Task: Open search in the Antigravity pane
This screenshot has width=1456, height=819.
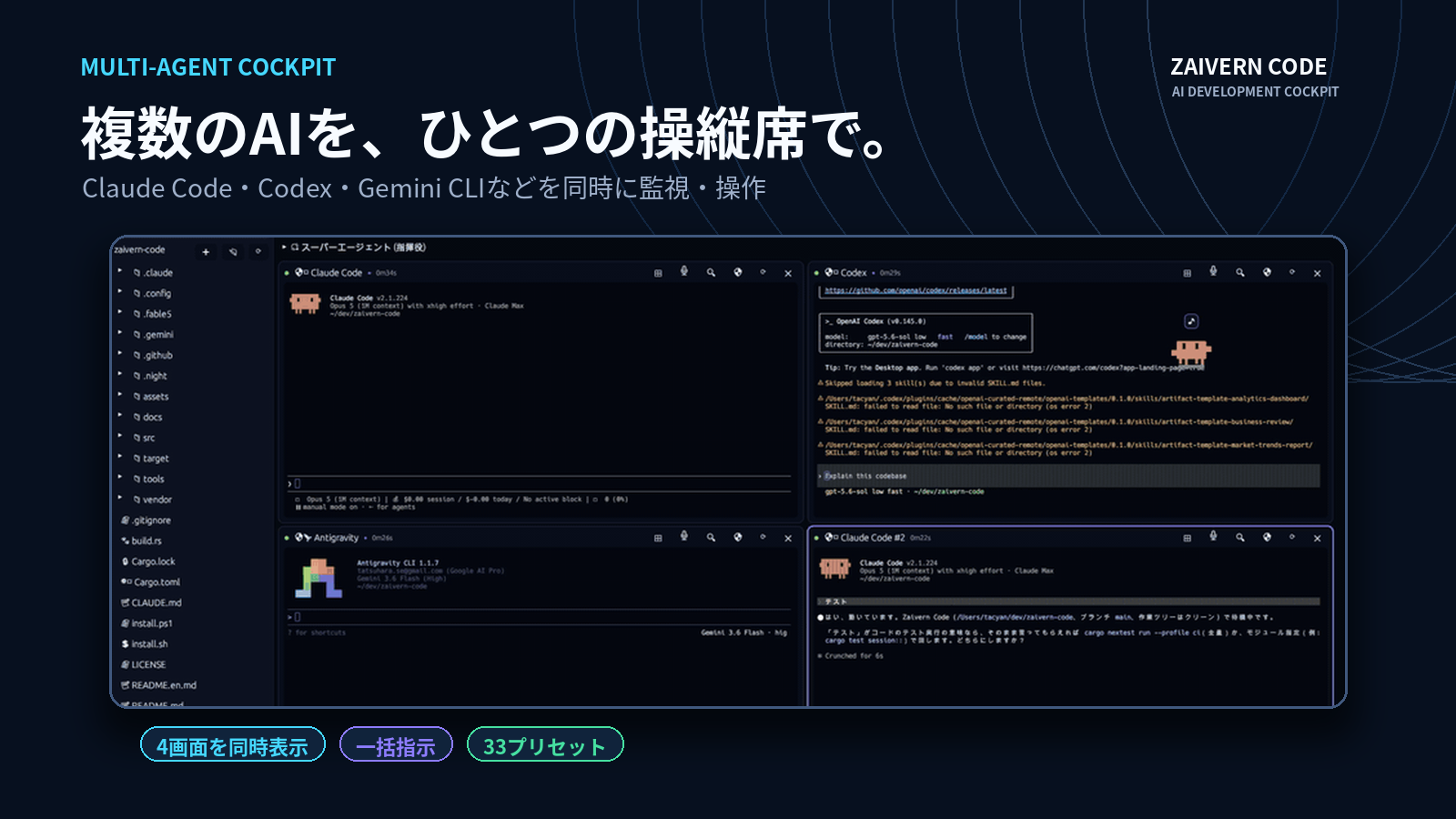Action: click(x=711, y=538)
